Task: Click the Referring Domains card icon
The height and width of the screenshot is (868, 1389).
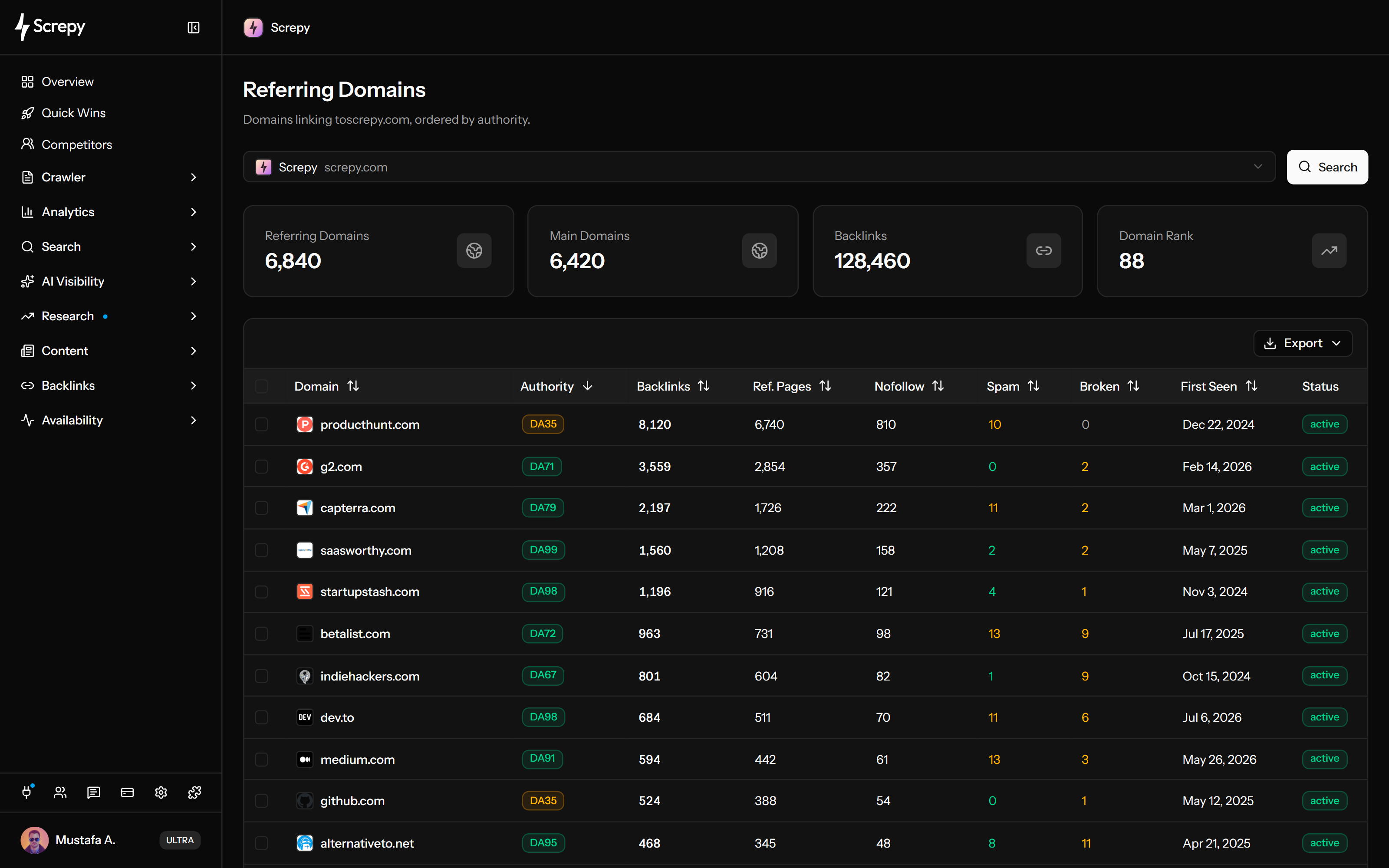Action: point(474,250)
